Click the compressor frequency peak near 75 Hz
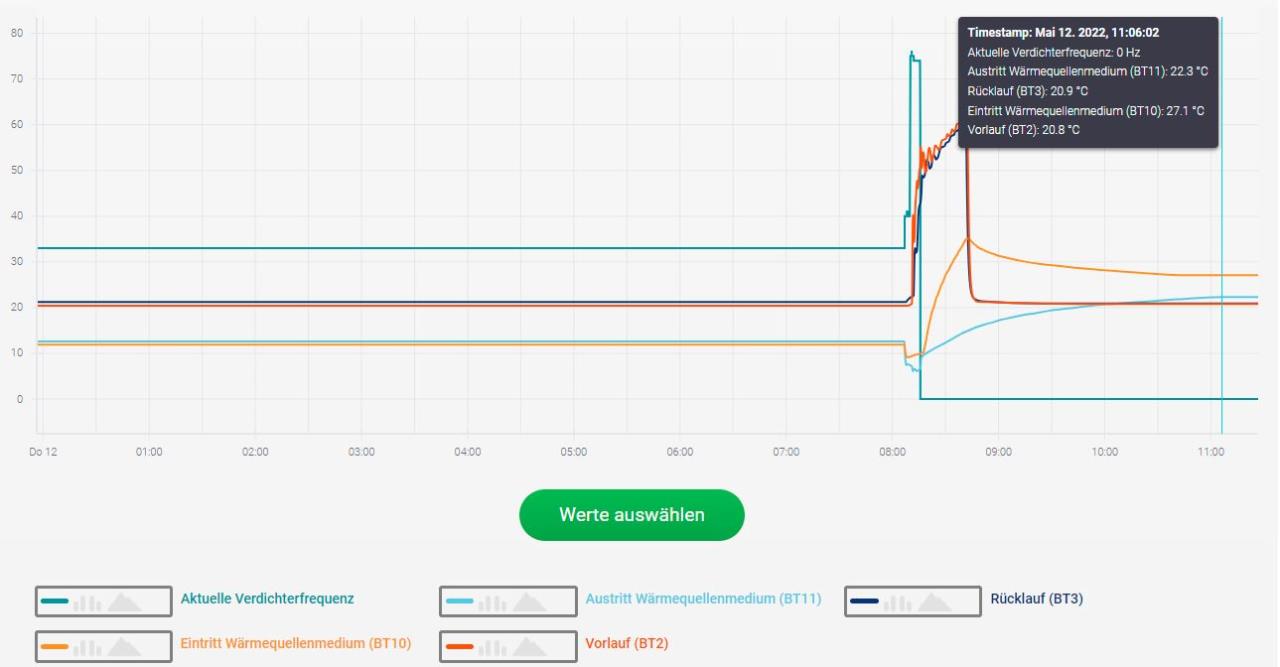This screenshot has width=1280, height=667. (x=911, y=53)
